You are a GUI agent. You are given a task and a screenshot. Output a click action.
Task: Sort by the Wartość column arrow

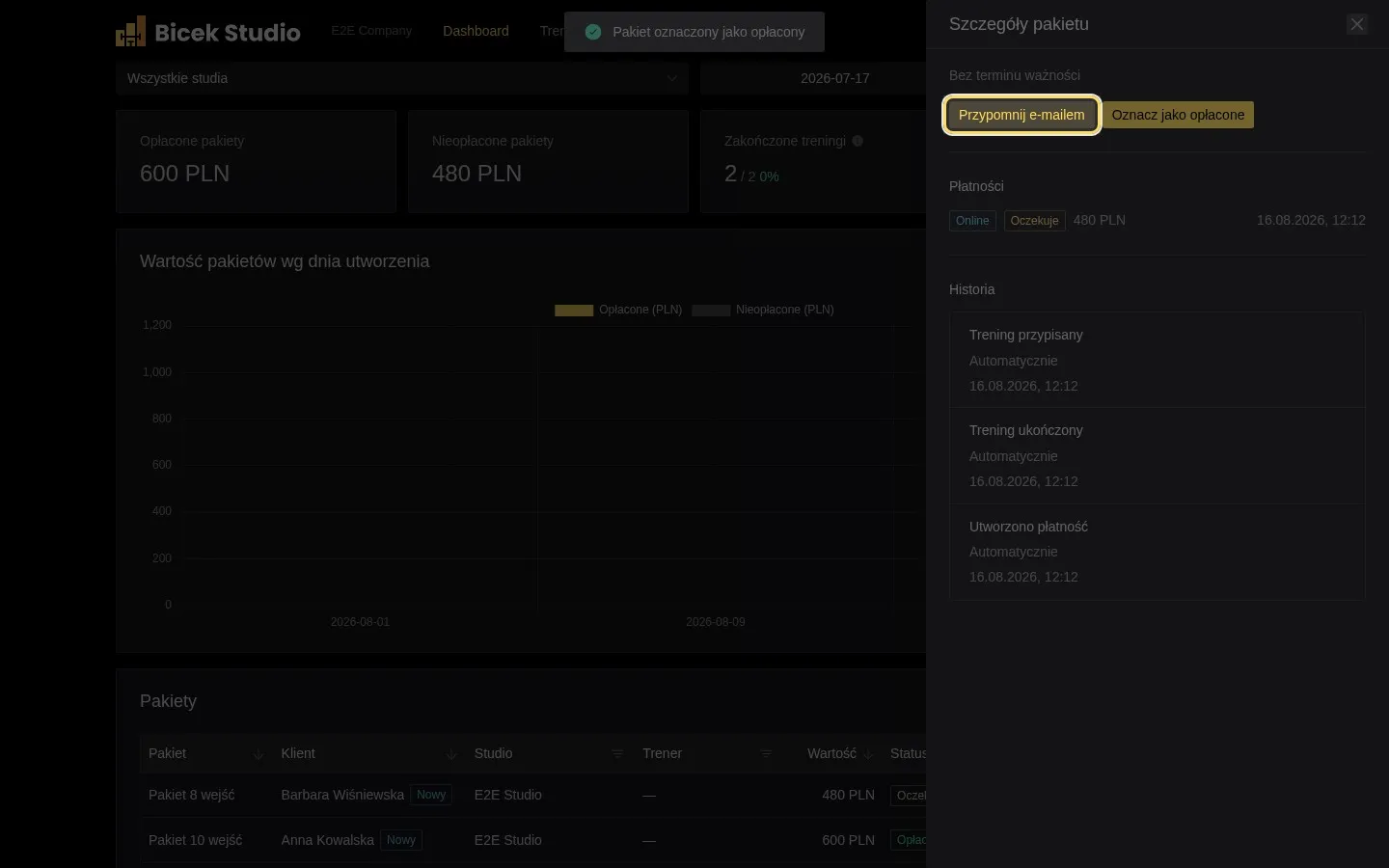click(868, 754)
